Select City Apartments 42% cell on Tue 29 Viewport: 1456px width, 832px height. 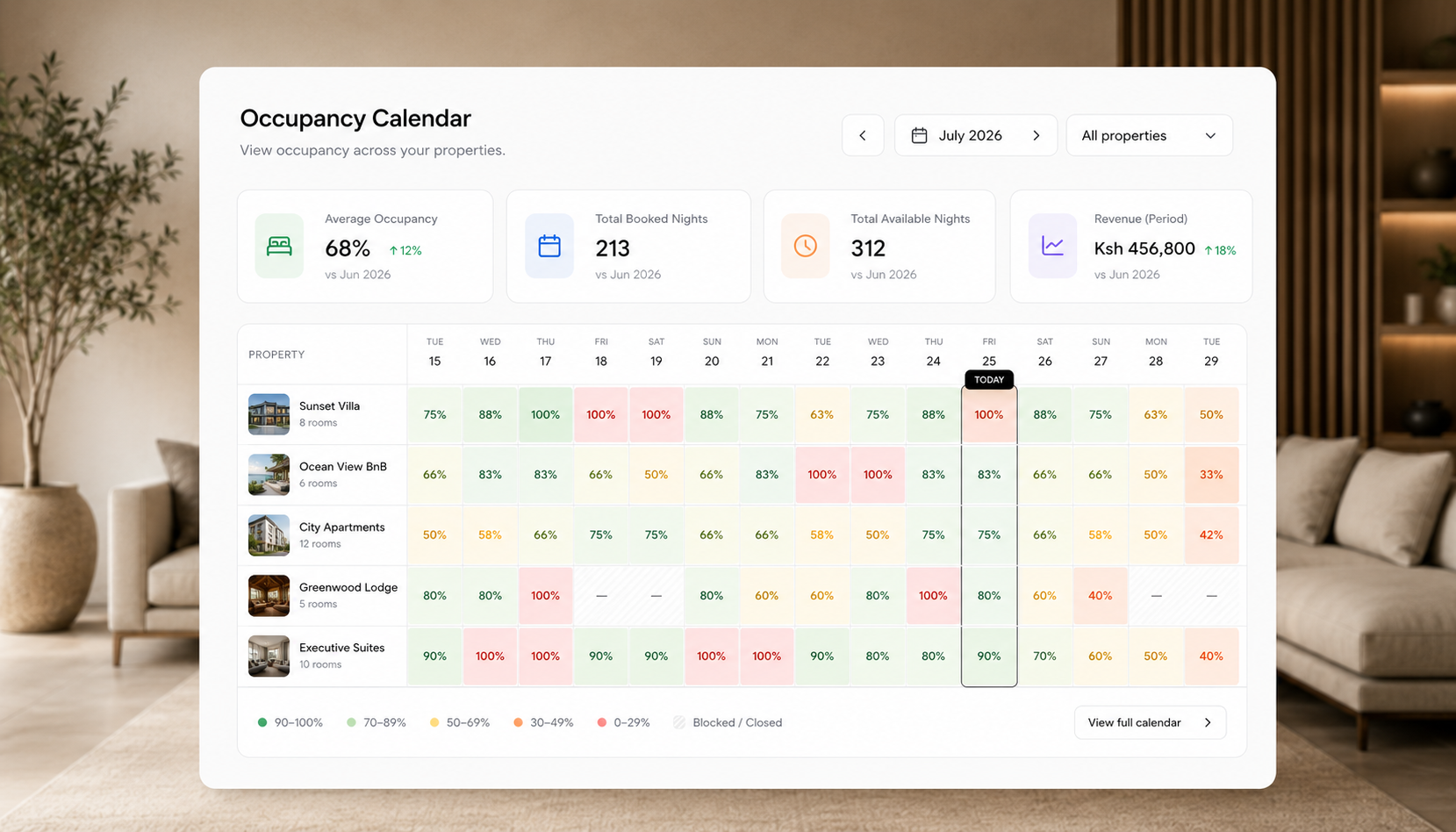tap(1211, 534)
